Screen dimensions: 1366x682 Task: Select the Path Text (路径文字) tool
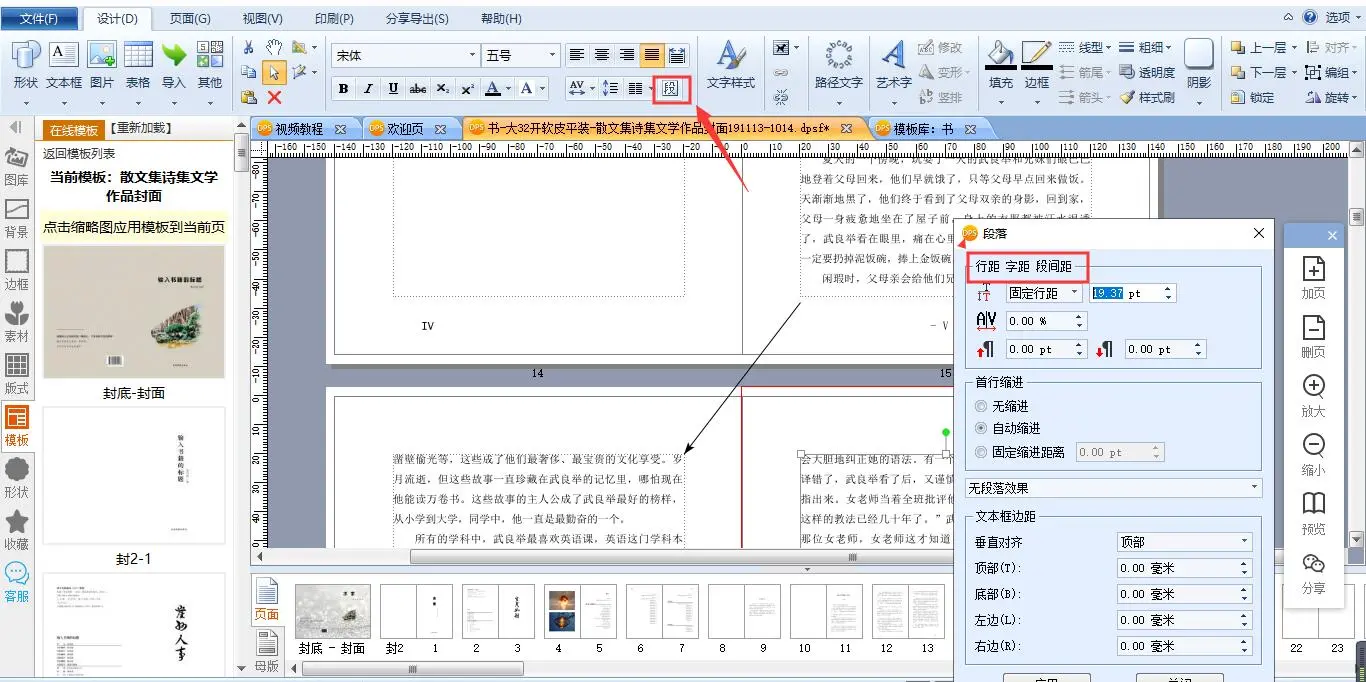pos(838,65)
